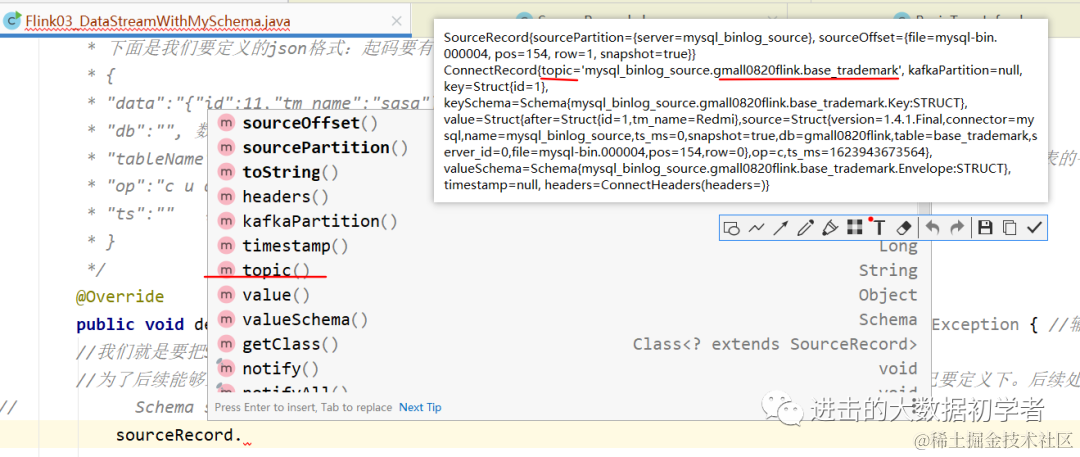Click the @Override annotation in the code

click(x=120, y=297)
